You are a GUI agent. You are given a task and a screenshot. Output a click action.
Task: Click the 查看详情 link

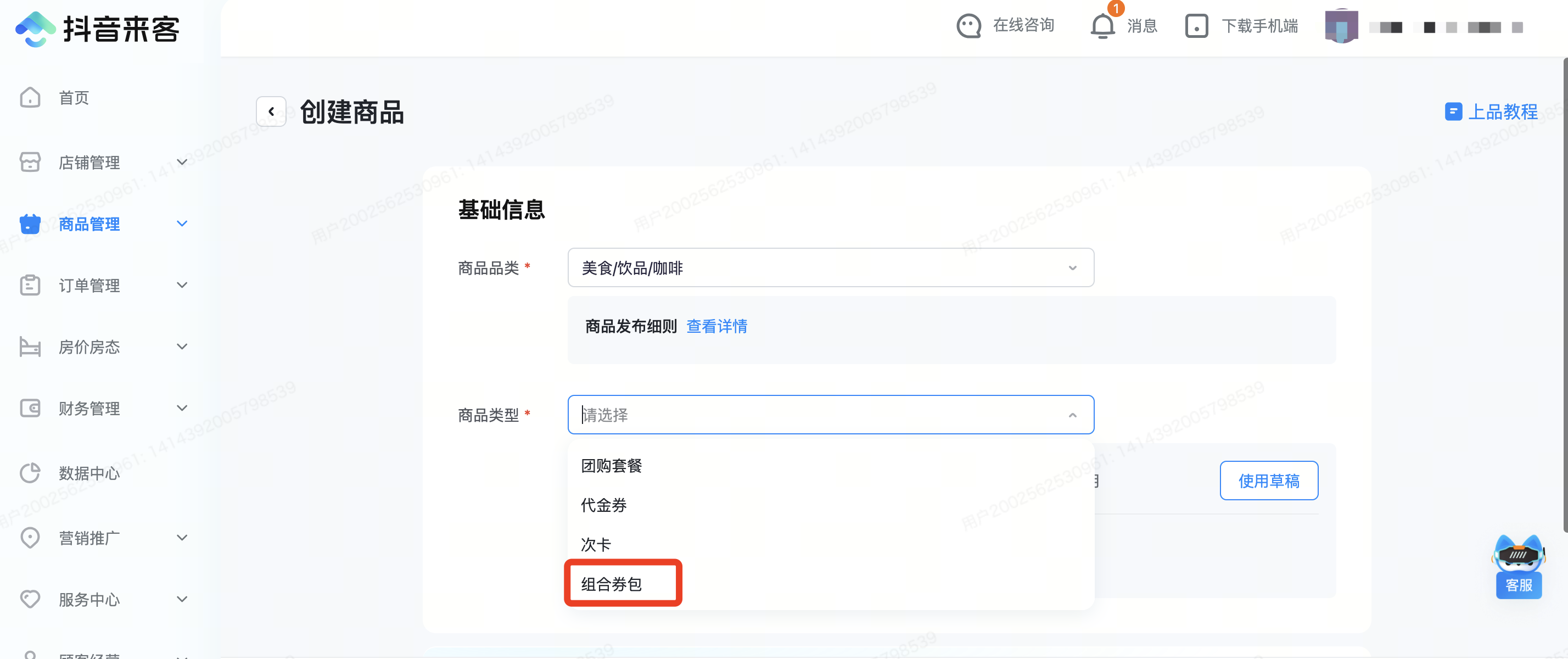[x=716, y=326]
